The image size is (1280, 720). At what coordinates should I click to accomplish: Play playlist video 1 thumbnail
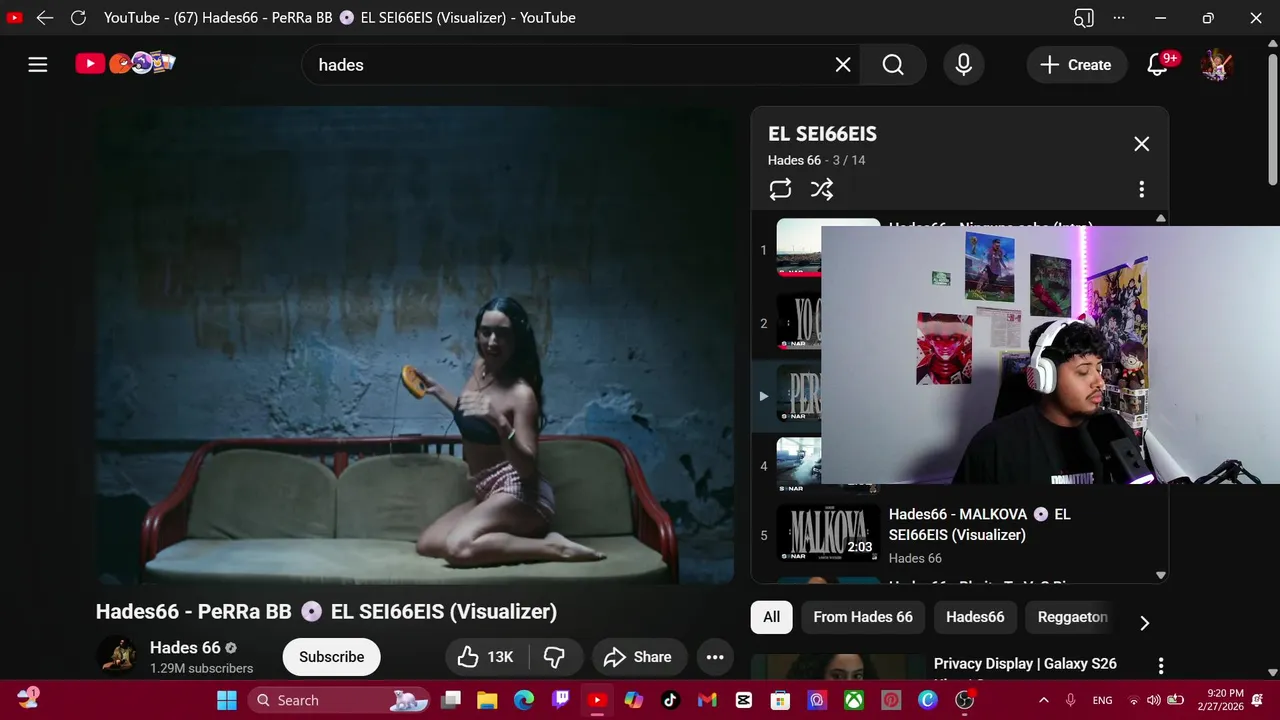point(799,248)
